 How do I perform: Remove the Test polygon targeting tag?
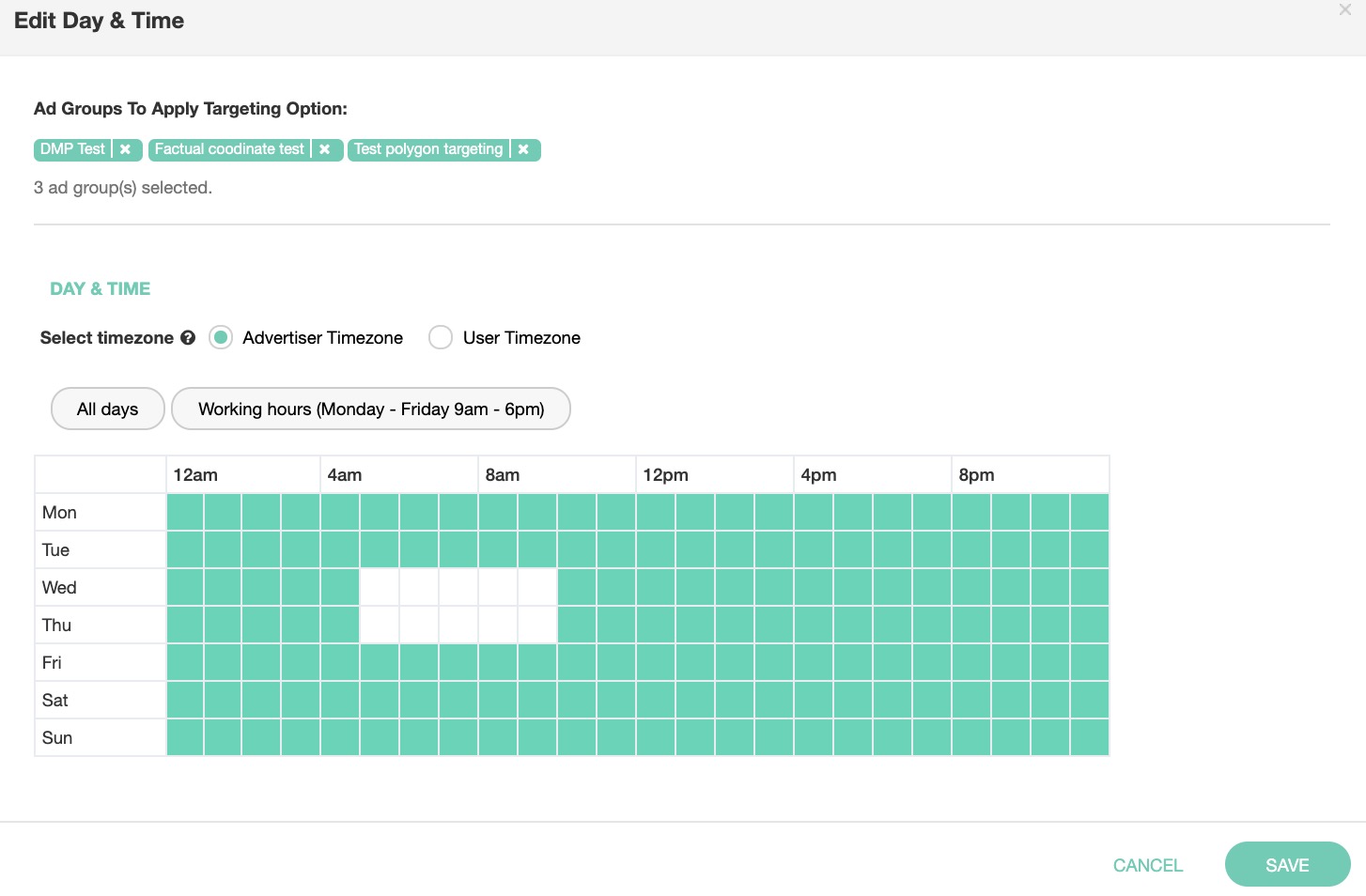point(523,149)
